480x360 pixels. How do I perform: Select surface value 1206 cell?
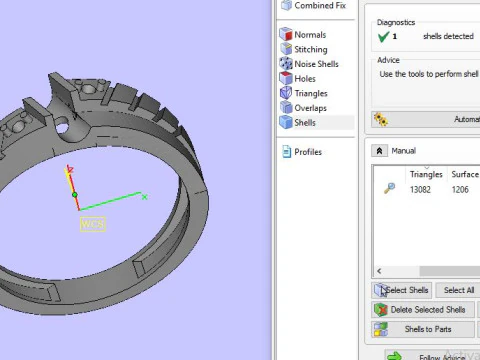pyautogui.click(x=460, y=189)
